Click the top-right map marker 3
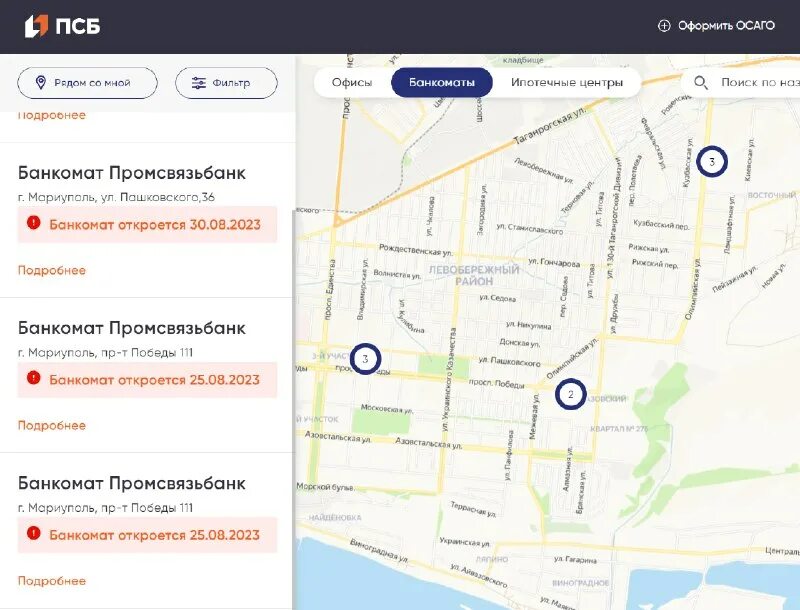The width and height of the screenshot is (800, 610). [x=712, y=158]
